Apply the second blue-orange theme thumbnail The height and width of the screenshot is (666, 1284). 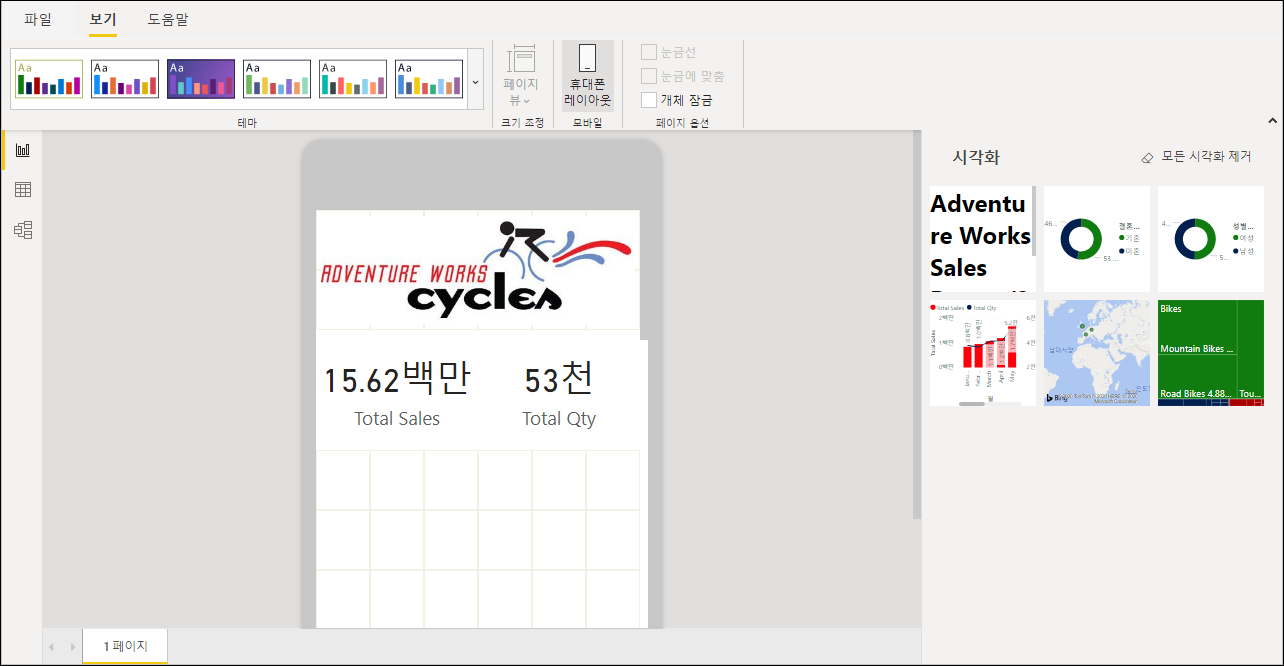pos(125,79)
